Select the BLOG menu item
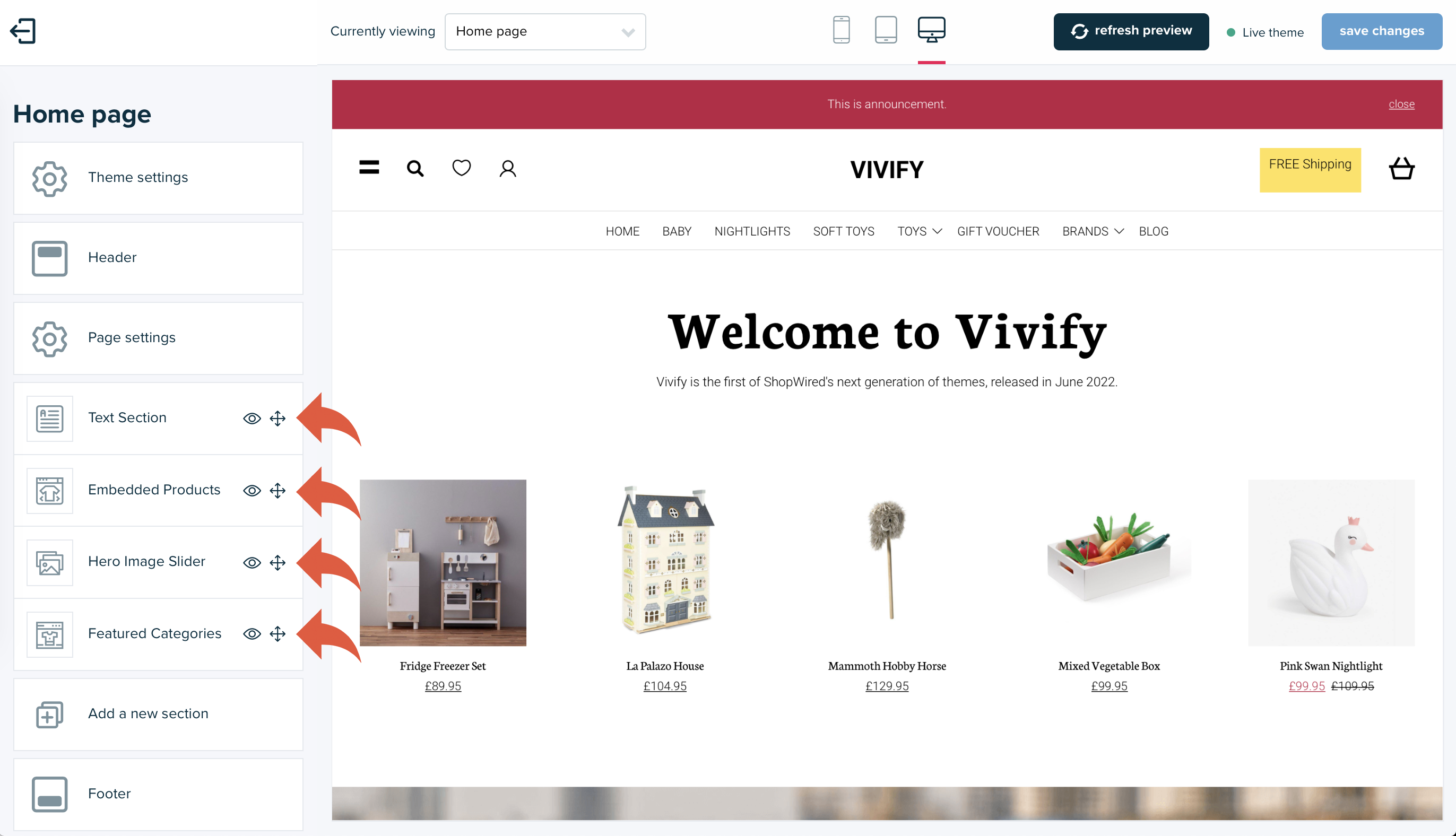Viewport: 1456px width, 836px height. [x=1153, y=231]
